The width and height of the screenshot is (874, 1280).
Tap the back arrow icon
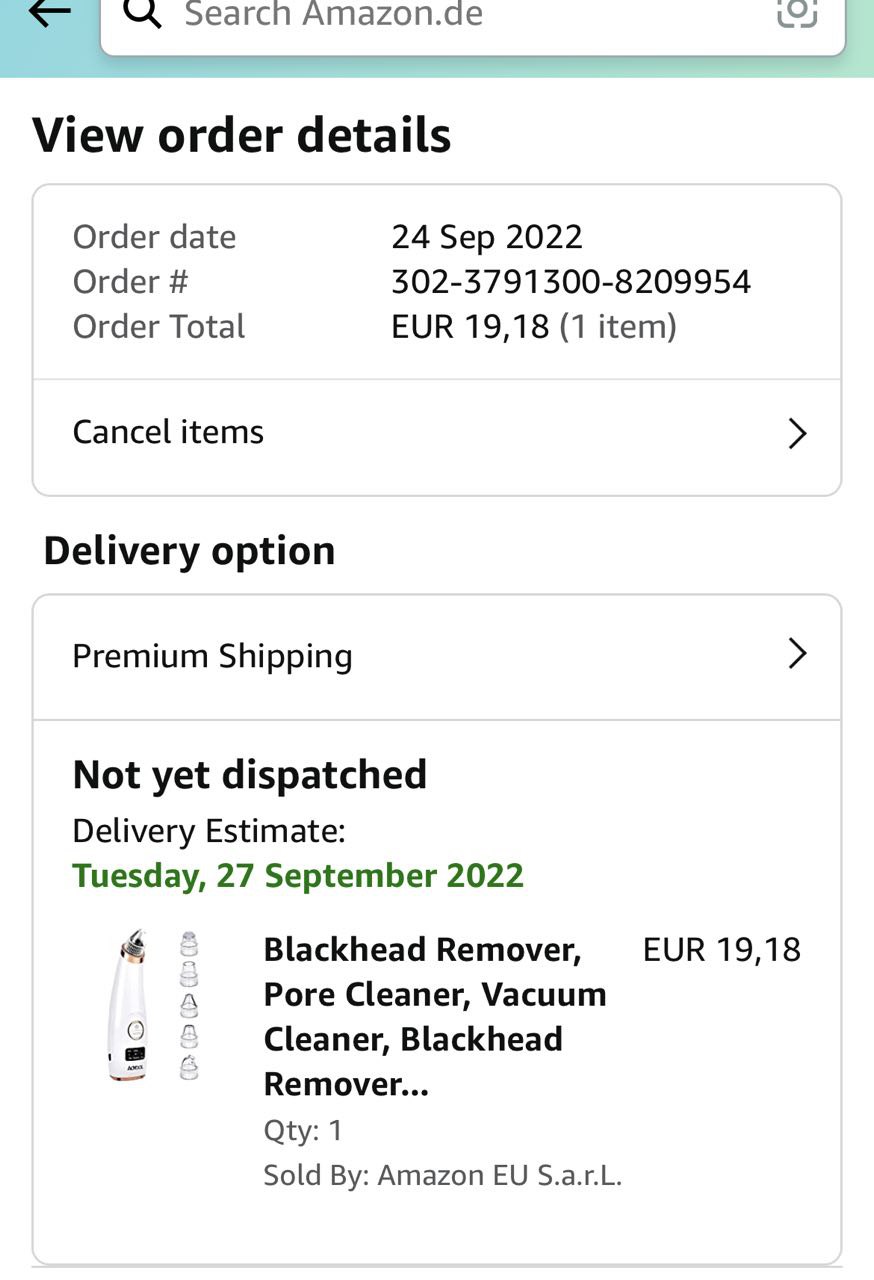click(x=50, y=12)
